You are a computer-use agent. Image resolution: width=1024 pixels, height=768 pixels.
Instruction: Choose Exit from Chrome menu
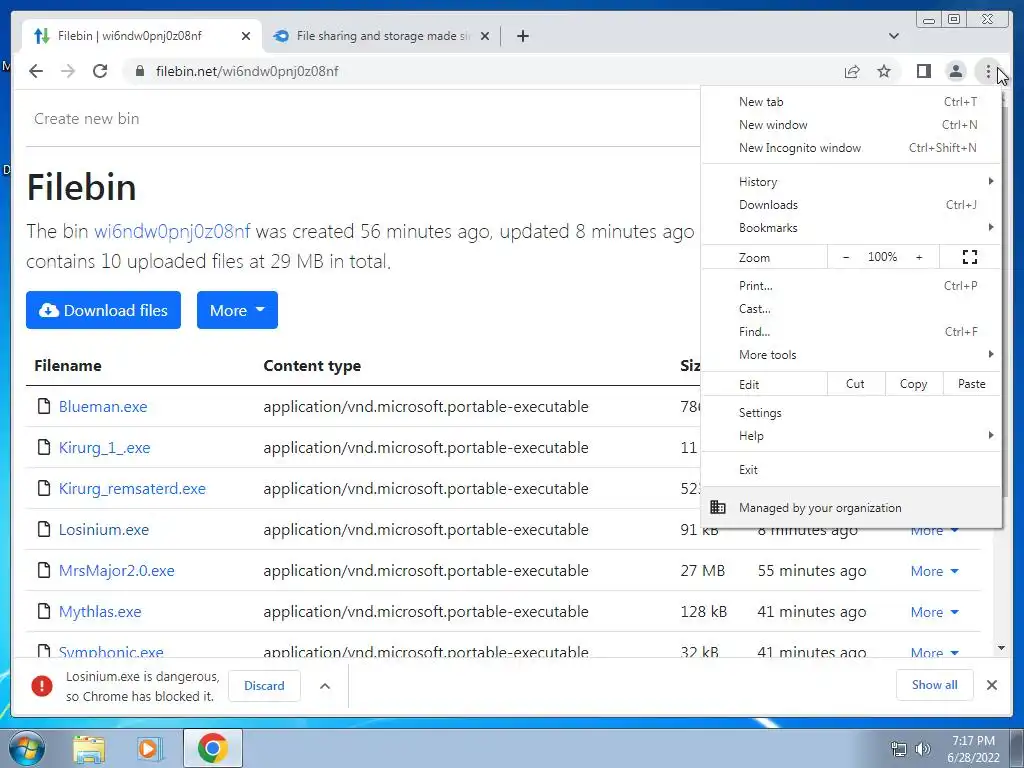(851, 470)
